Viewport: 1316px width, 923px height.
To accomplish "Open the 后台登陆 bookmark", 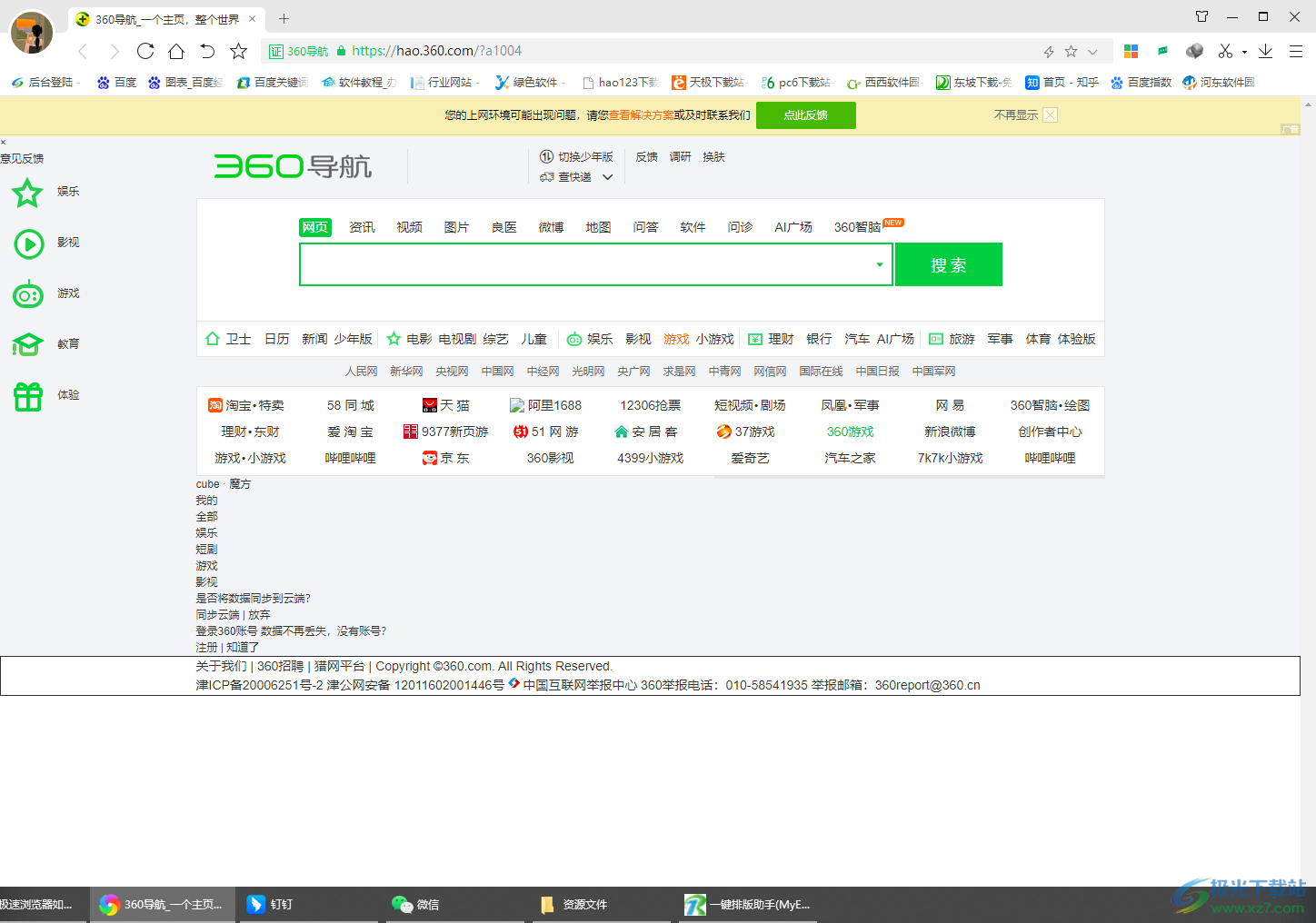I will click(x=44, y=82).
